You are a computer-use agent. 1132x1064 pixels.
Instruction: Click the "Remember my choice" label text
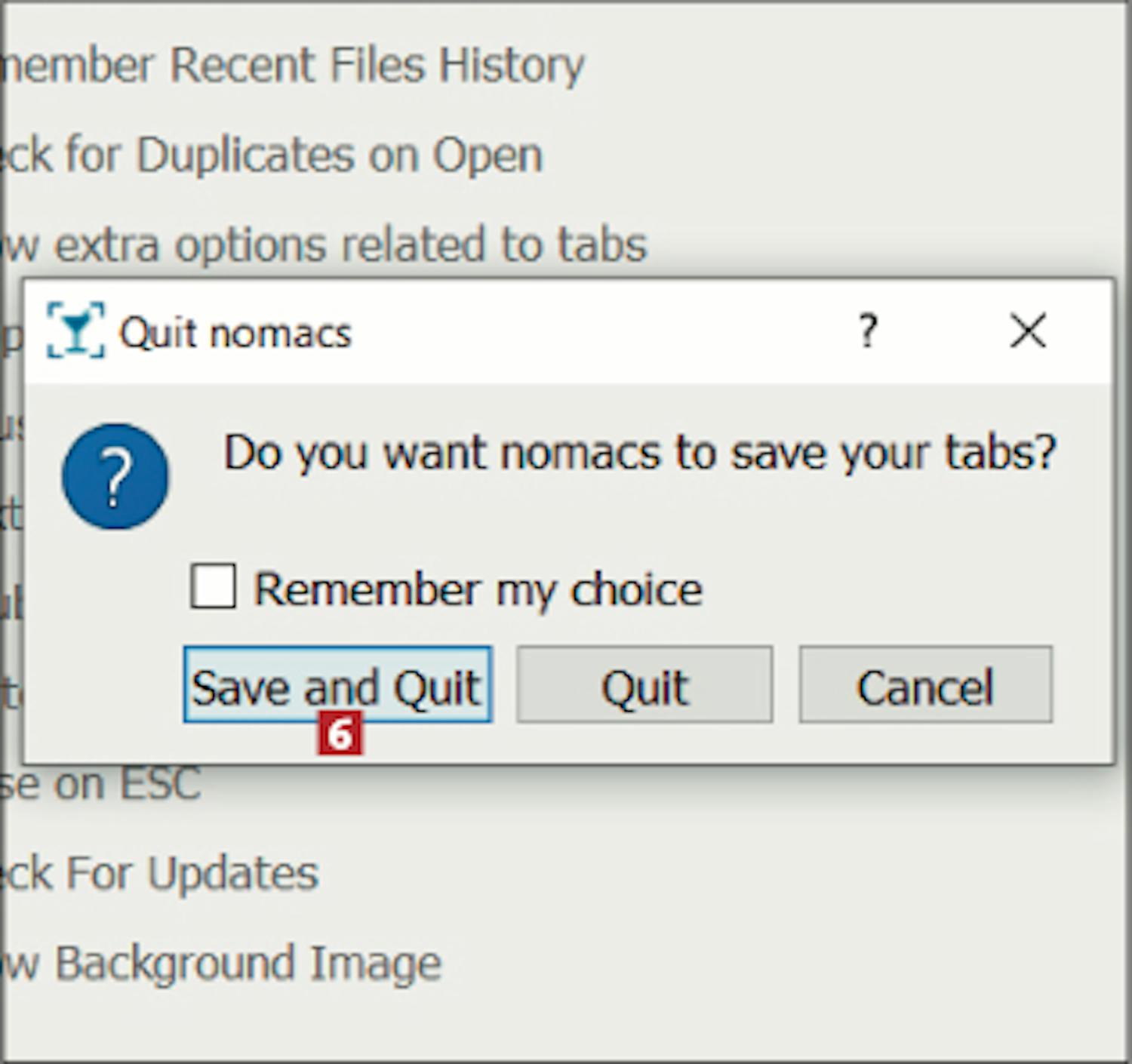coord(477,589)
